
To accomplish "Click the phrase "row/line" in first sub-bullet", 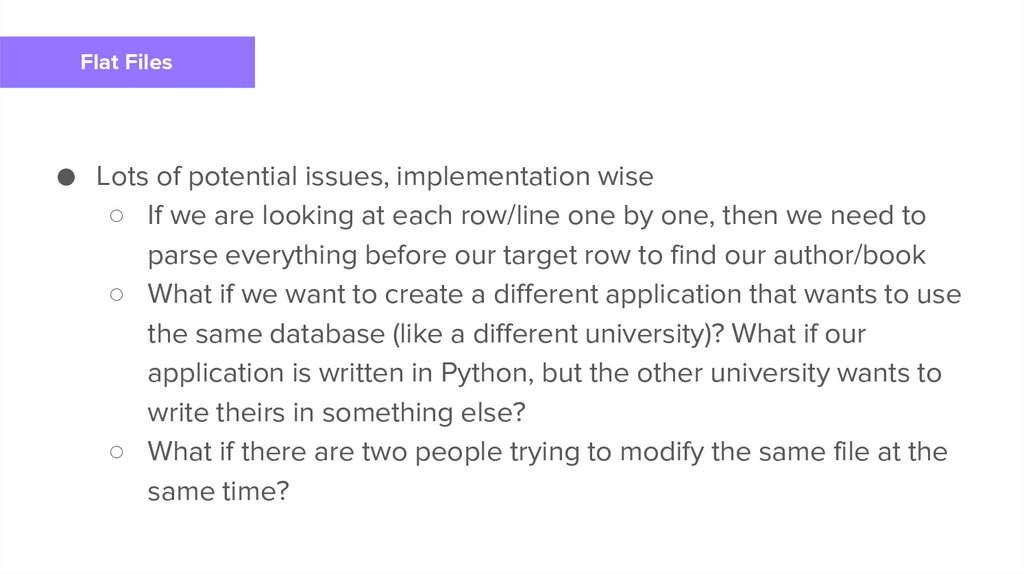I will pos(476,216).
